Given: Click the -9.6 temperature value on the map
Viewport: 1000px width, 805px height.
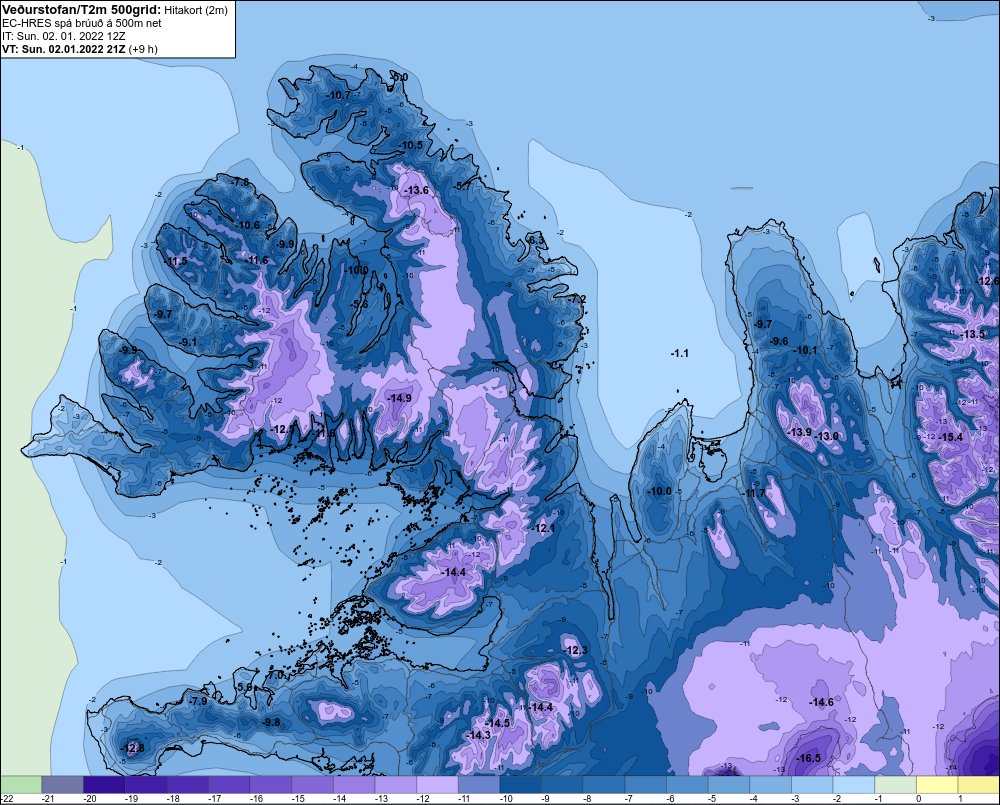Looking at the screenshot, I should (x=779, y=341).
